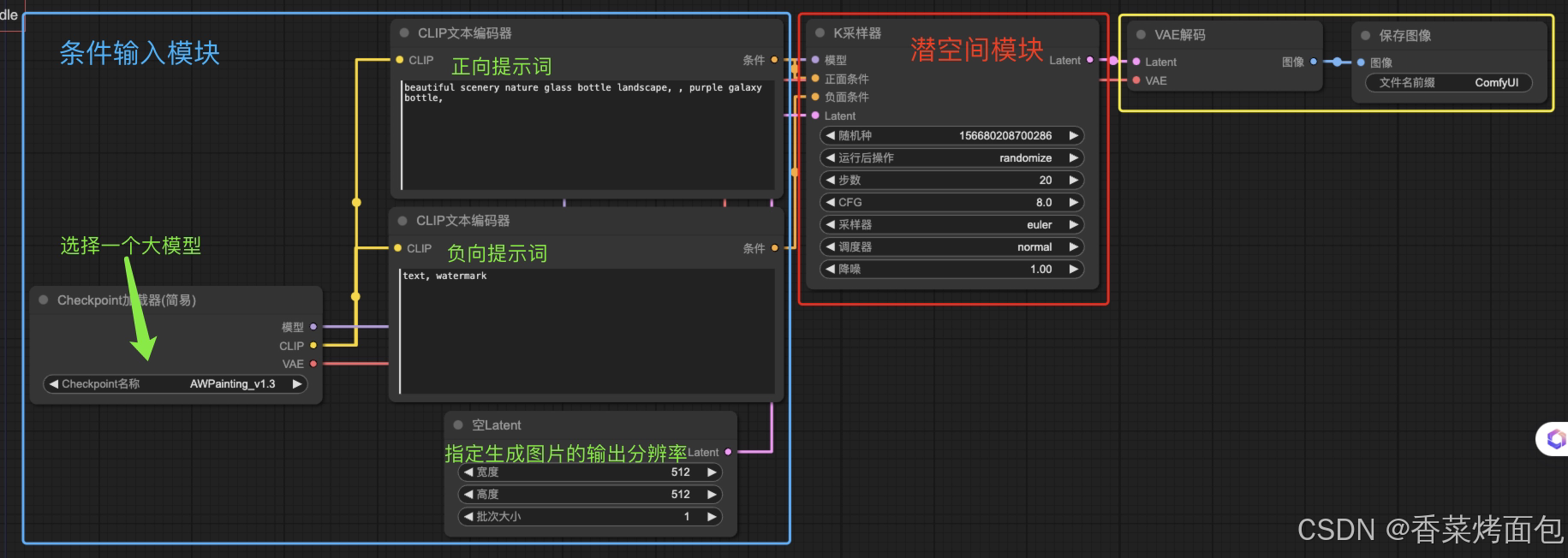Screen dimensions: 1568x558
Task: Click the 空Latent node title
Action: (x=496, y=424)
